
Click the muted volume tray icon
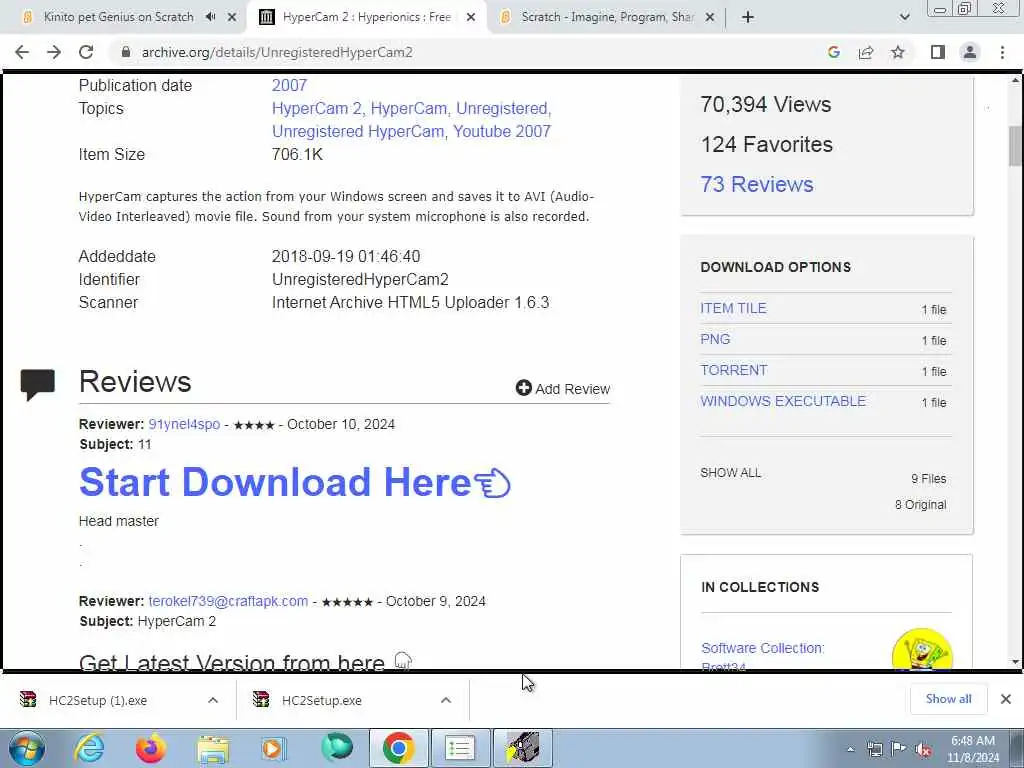[923, 750]
